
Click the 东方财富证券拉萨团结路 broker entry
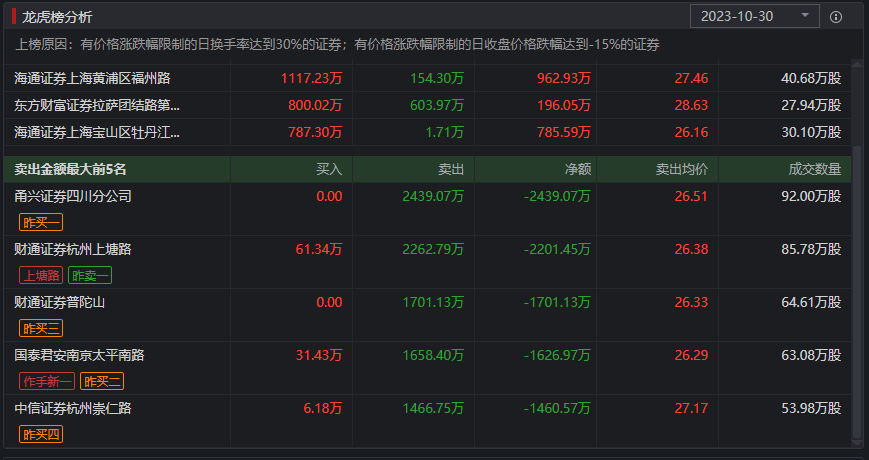coord(98,104)
